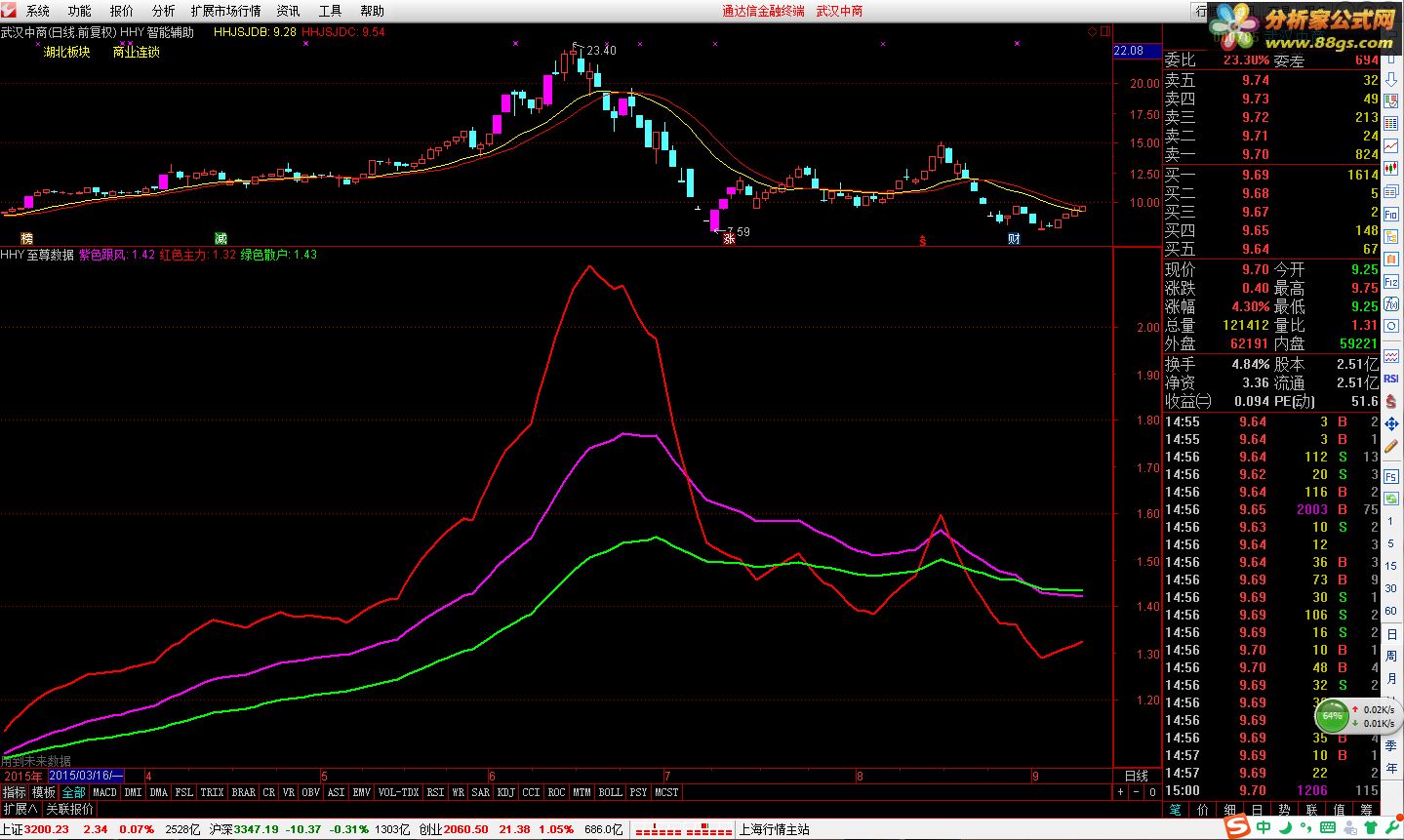This screenshot has height=840, width=1404.
Task: Switch to the BRAR indicator
Action: pyautogui.click(x=244, y=792)
